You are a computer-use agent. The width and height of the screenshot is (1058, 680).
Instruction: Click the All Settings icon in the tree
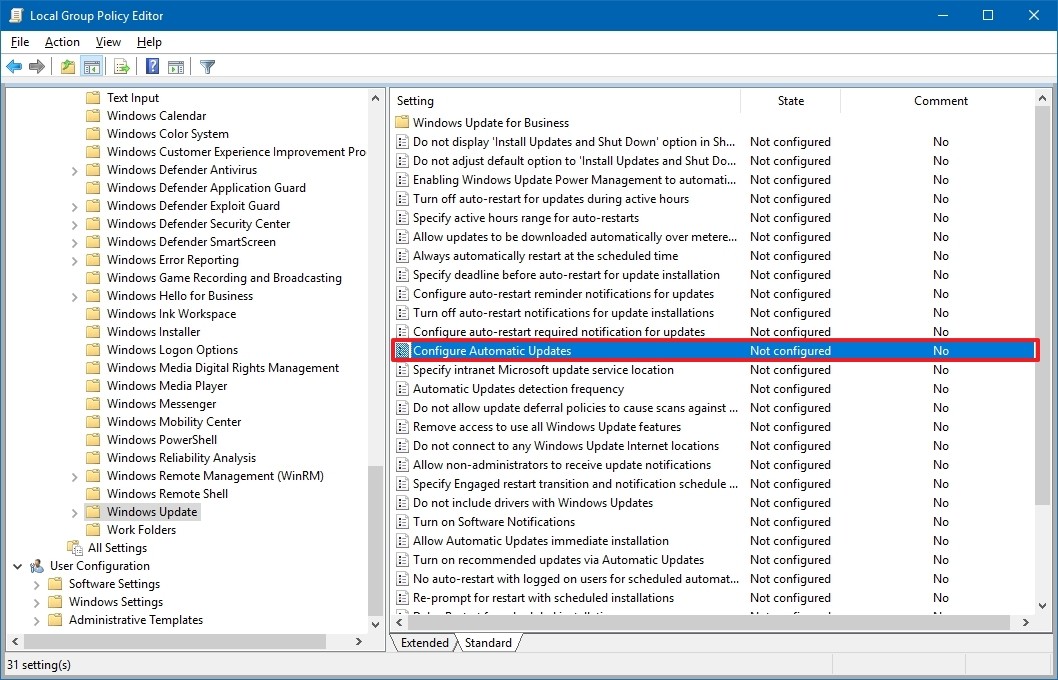(x=74, y=548)
